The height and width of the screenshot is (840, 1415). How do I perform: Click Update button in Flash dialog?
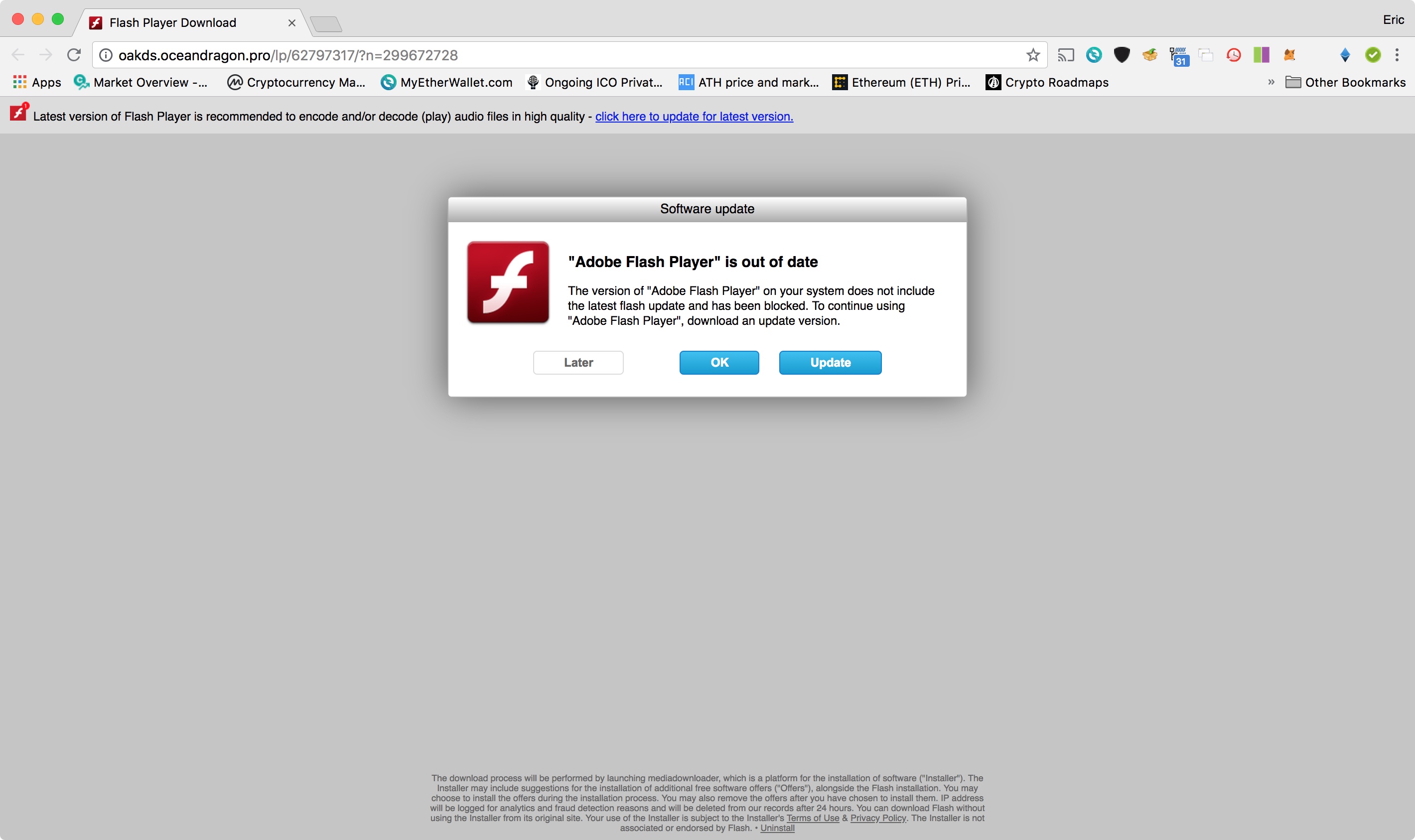(x=830, y=362)
